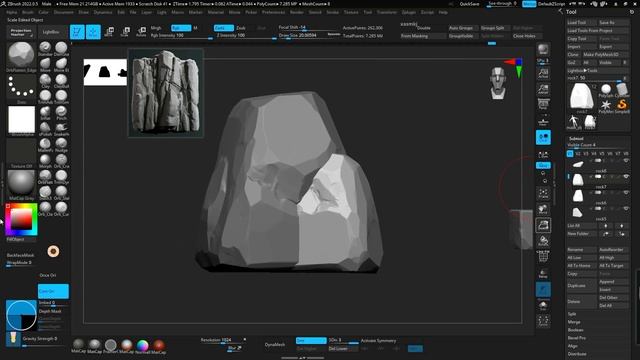
Task: Activate the Draw mode button
Action: click(x=93, y=32)
